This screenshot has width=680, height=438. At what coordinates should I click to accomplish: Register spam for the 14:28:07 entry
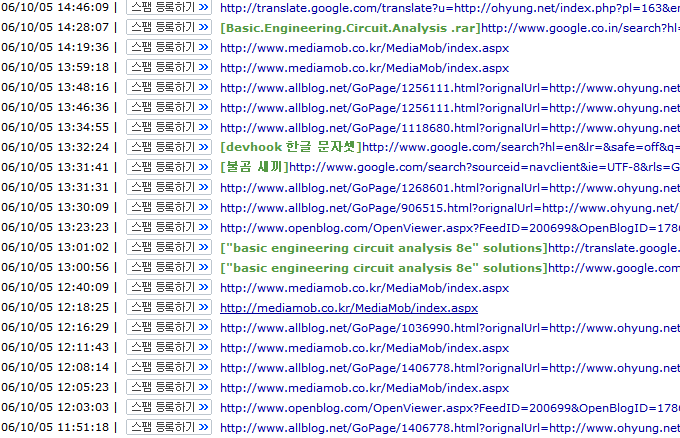[x=169, y=27]
